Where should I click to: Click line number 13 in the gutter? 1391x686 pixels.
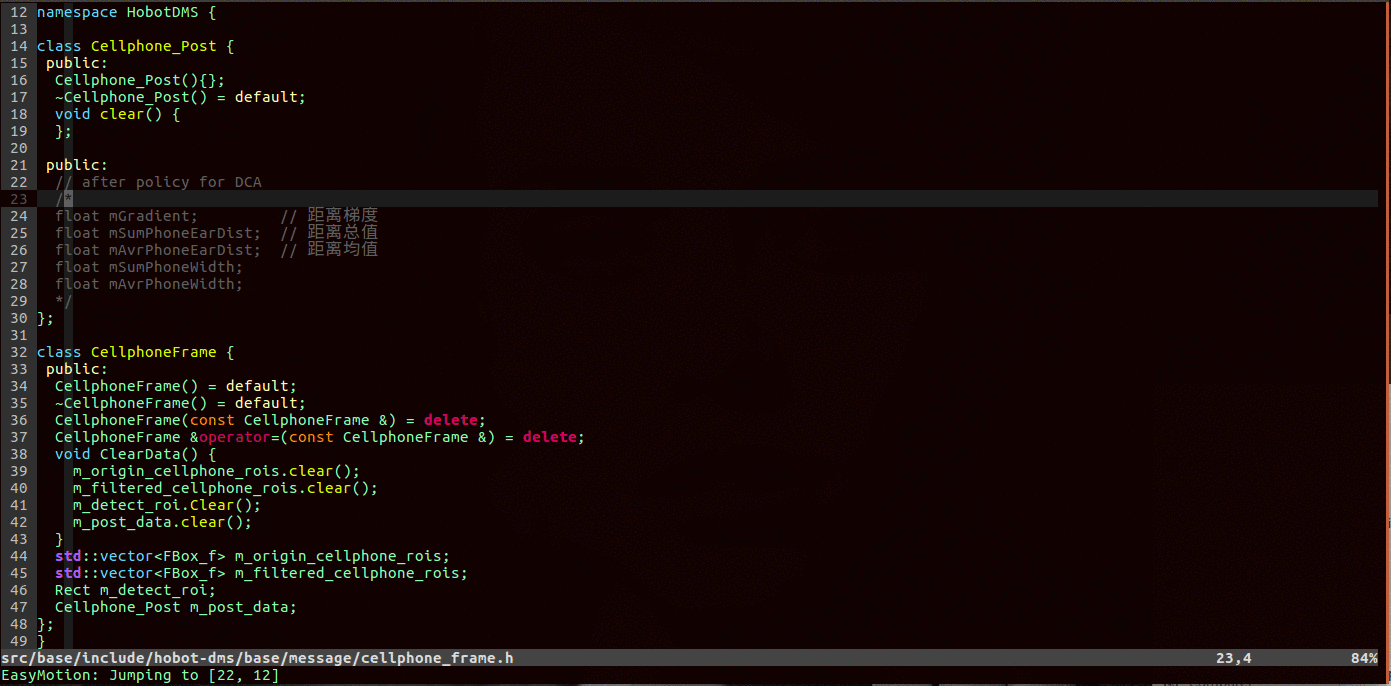[x=18, y=30]
